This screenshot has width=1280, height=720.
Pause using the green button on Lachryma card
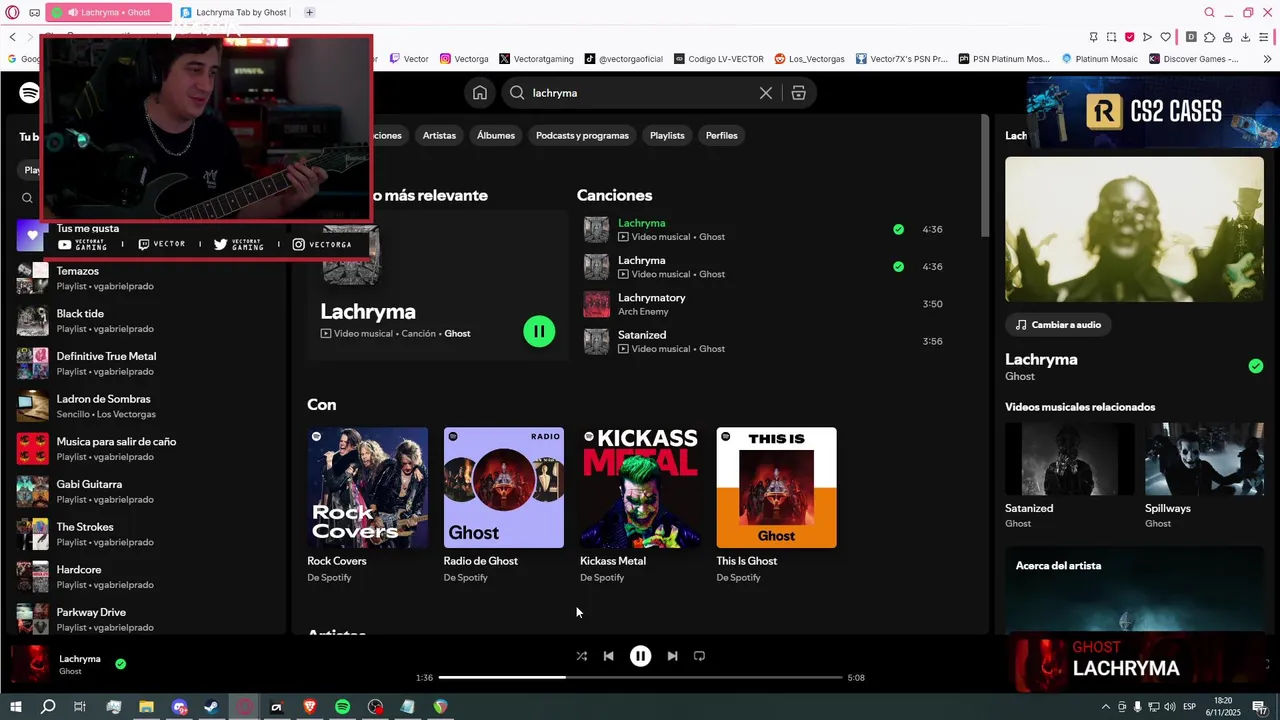coord(539,331)
